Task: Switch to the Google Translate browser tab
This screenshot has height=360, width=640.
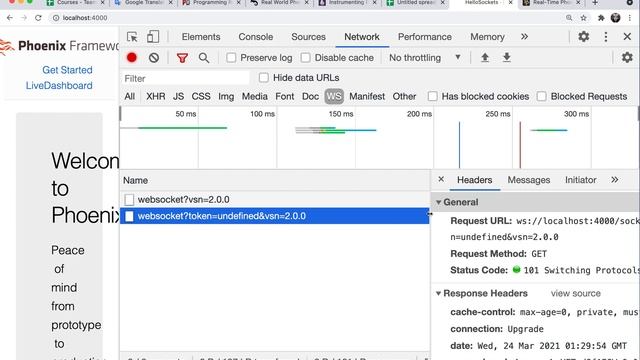Action: pos(144,3)
